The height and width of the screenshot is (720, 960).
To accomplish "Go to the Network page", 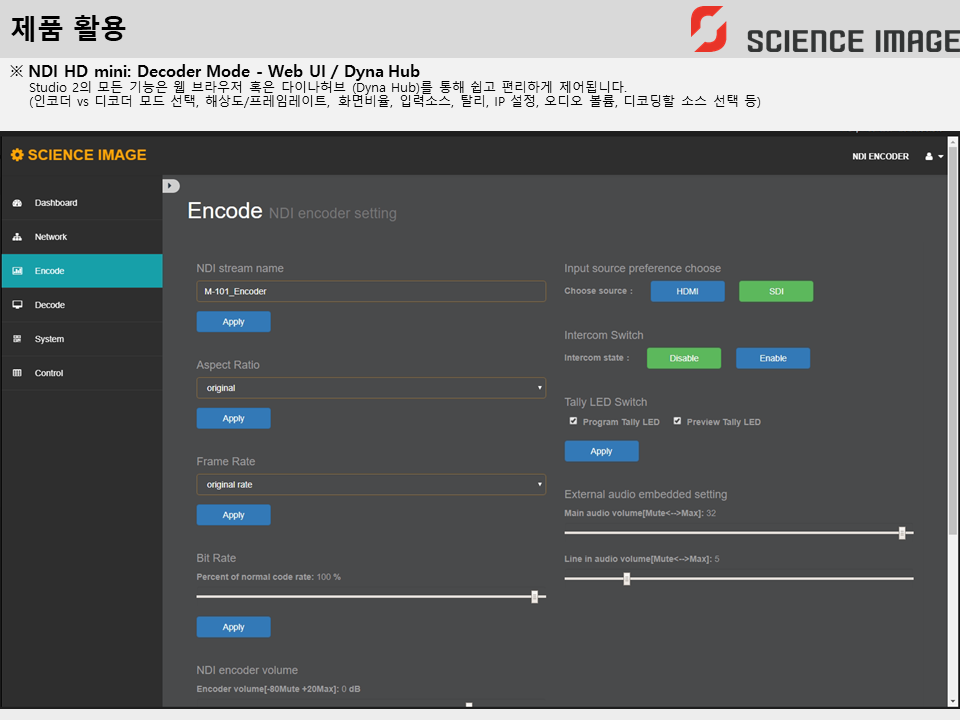I will pyautogui.click(x=82, y=237).
